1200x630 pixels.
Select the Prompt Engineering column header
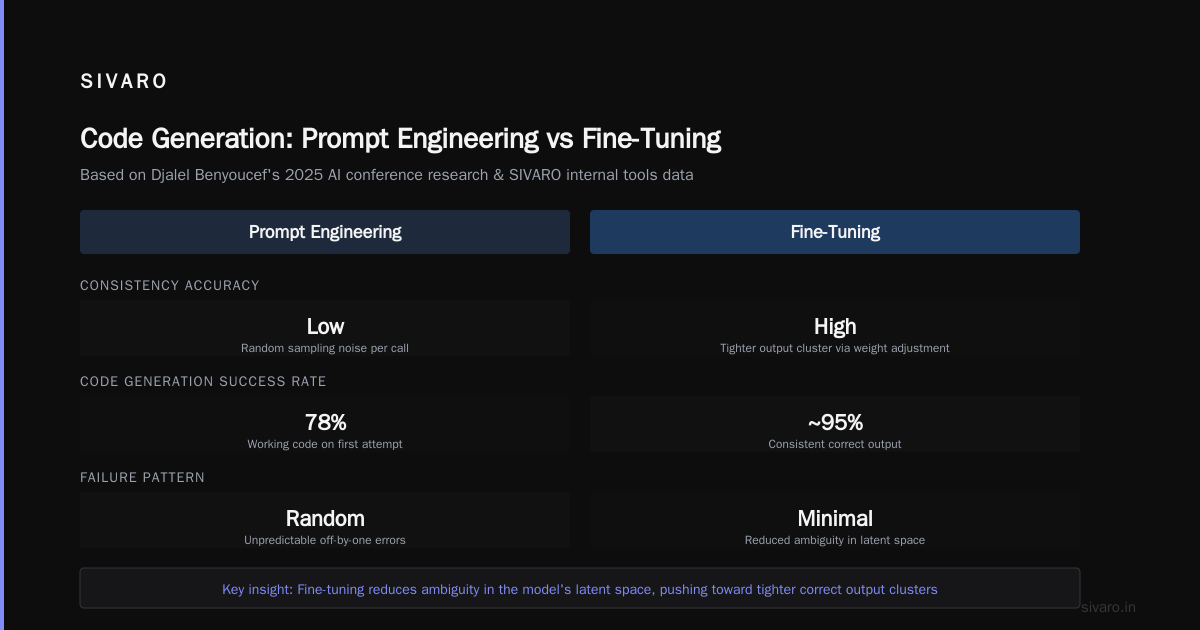click(x=325, y=232)
